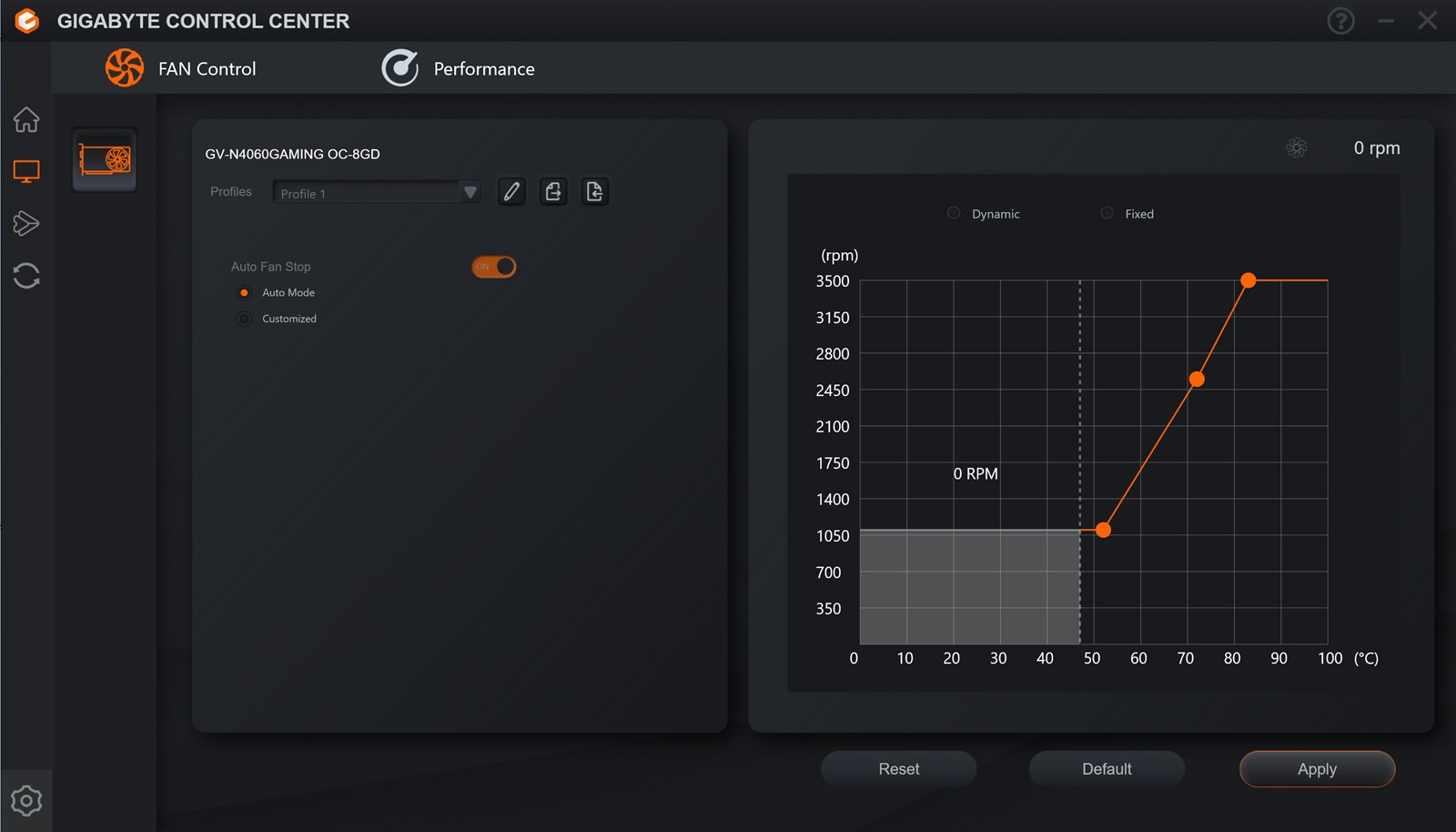This screenshot has width=1456, height=832.
Task: Click the fan curve point near 2500 rpm
Action: click(1197, 379)
